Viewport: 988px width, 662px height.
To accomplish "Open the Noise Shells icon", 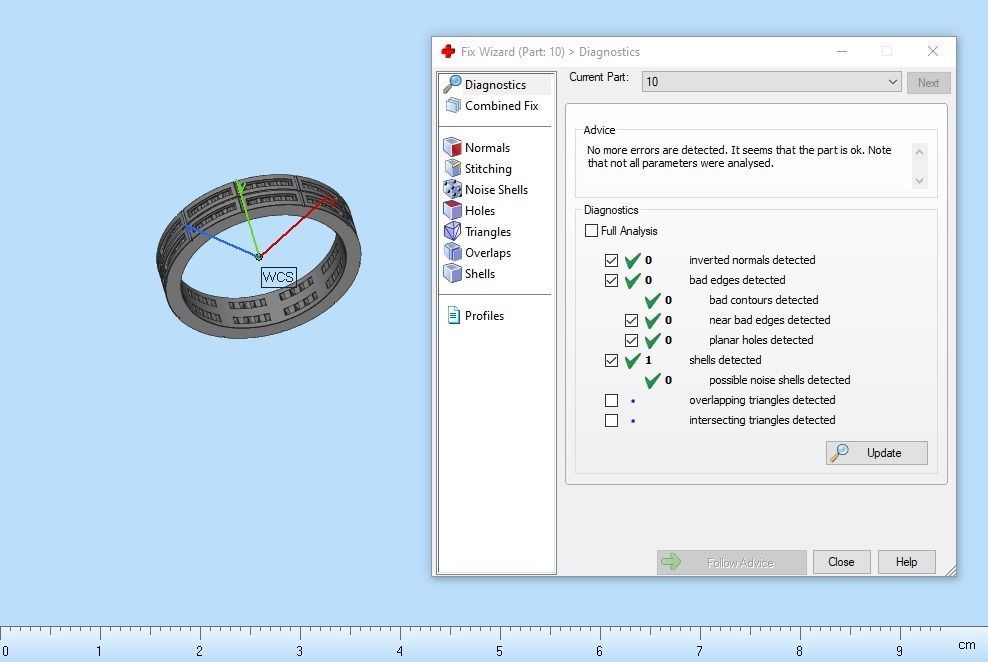I will [x=452, y=189].
